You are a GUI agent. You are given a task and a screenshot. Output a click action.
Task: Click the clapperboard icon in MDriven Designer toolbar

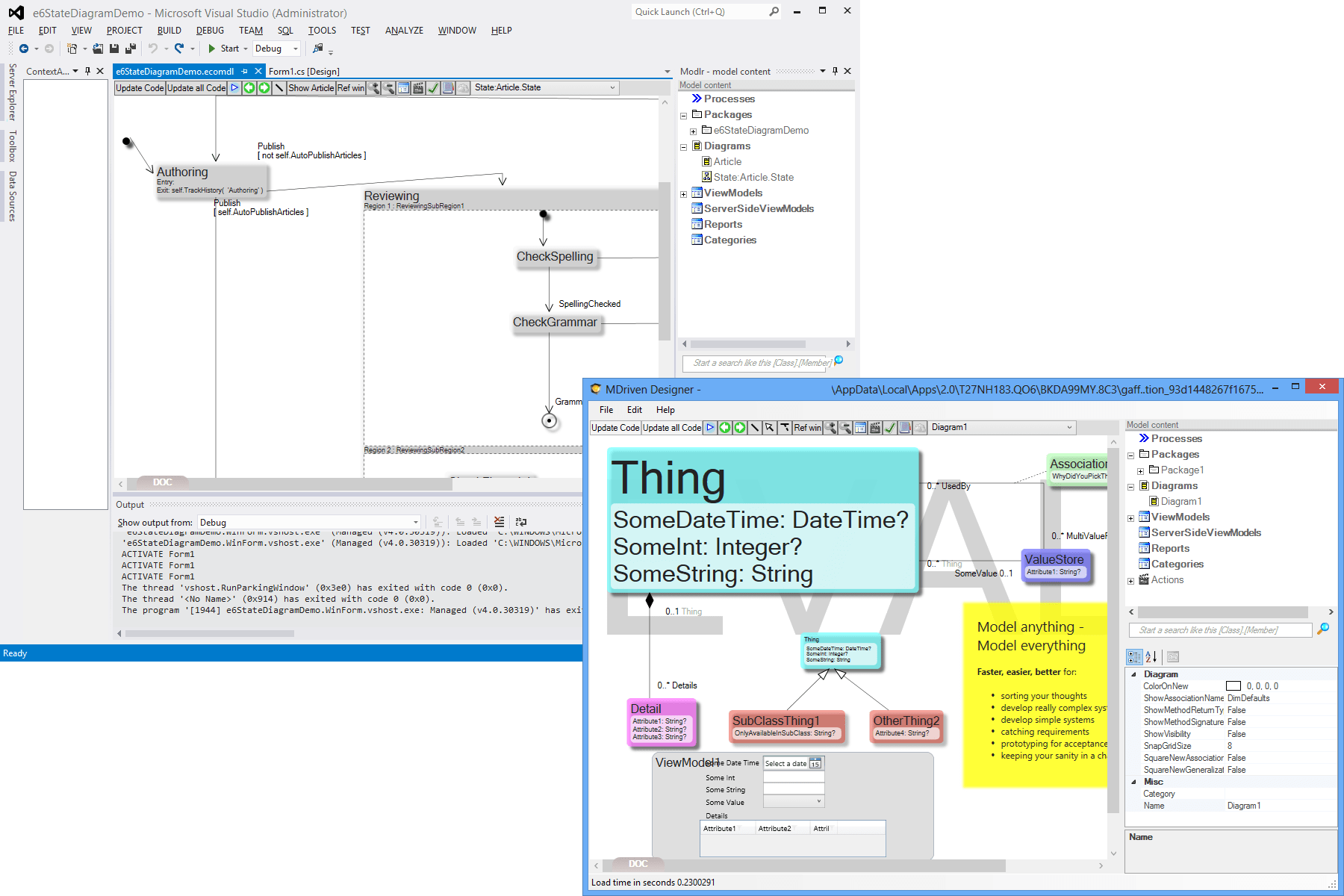click(875, 428)
